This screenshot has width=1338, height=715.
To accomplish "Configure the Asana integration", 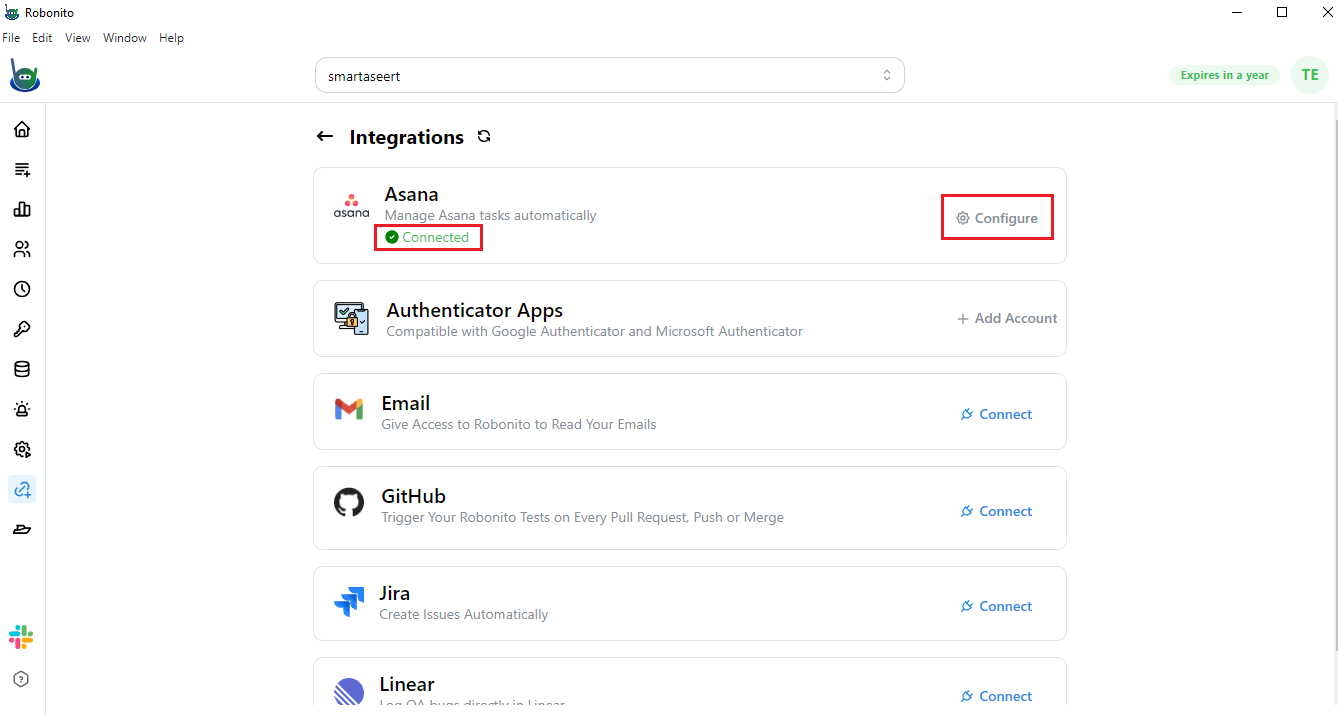I will (997, 218).
